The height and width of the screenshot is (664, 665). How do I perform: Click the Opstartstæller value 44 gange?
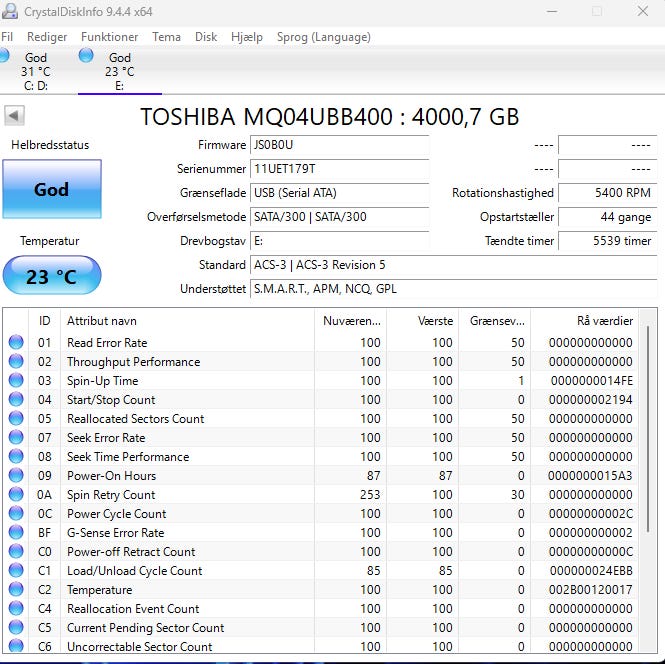click(x=607, y=217)
